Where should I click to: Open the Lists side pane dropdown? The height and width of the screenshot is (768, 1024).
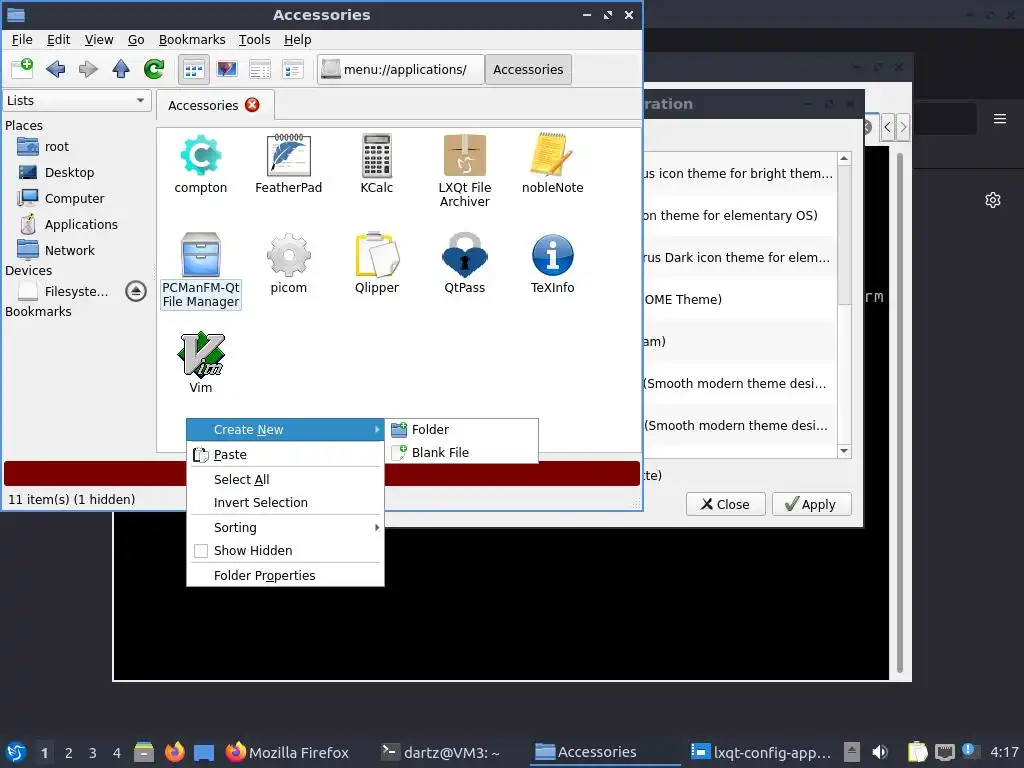77,101
